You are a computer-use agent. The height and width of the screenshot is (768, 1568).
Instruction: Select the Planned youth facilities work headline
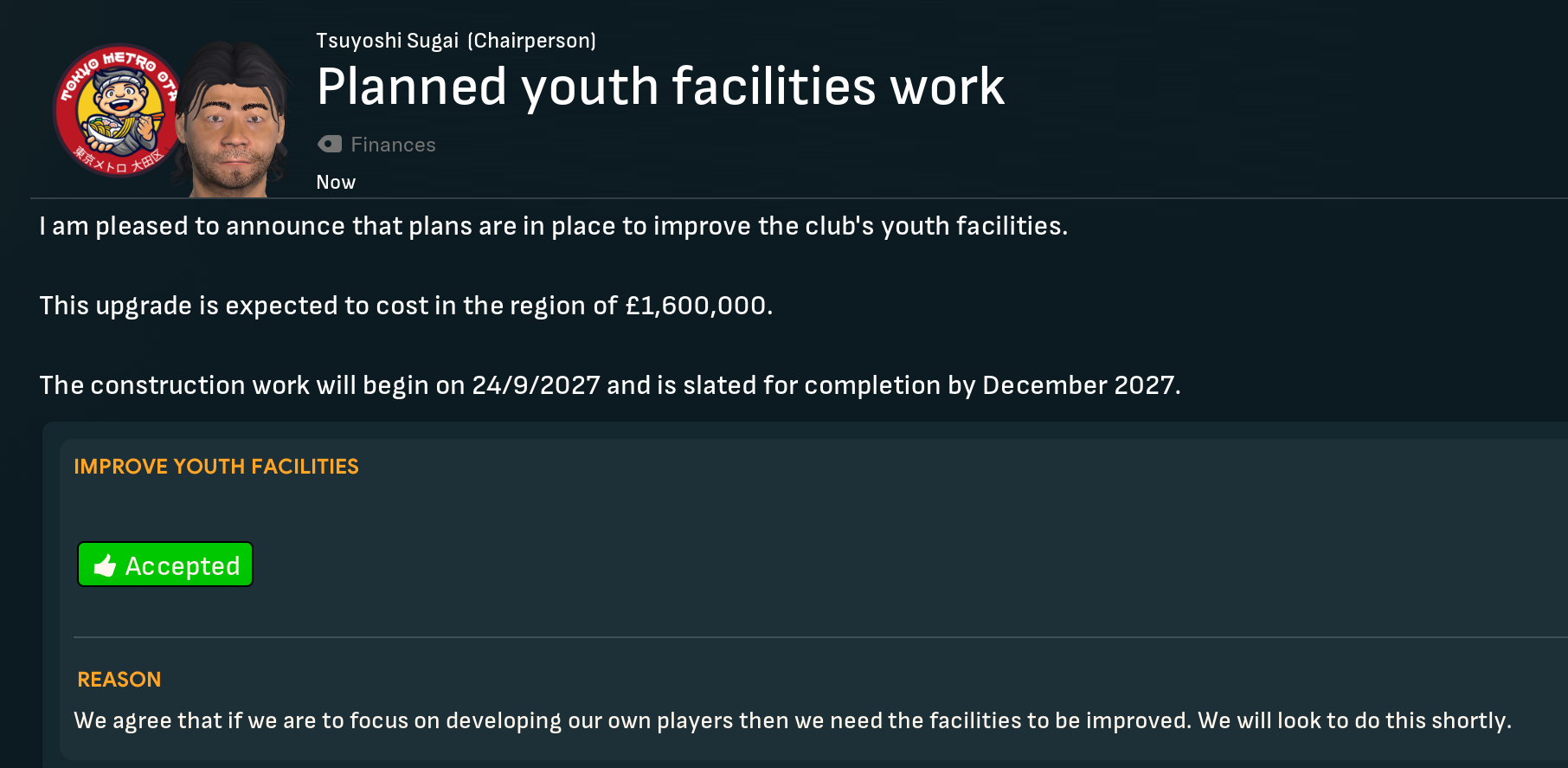click(x=660, y=87)
